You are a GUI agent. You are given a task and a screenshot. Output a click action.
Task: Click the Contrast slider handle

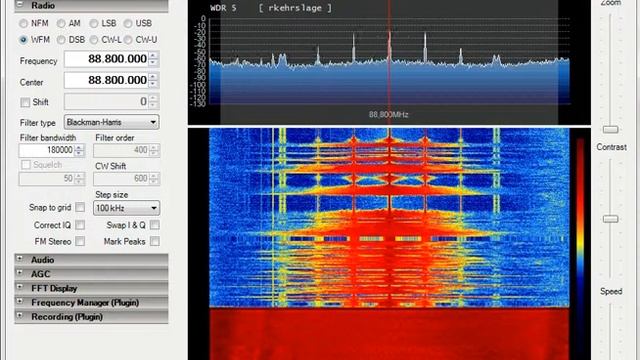[611, 219]
